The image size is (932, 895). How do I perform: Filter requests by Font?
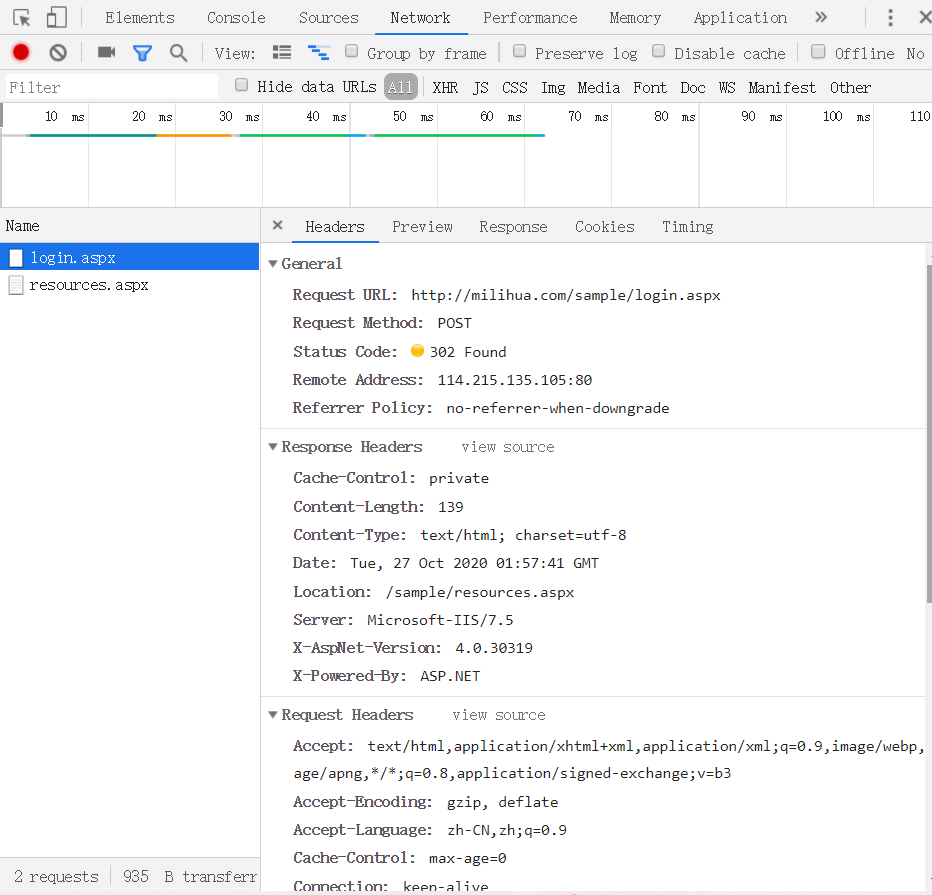(x=650, y=88)
